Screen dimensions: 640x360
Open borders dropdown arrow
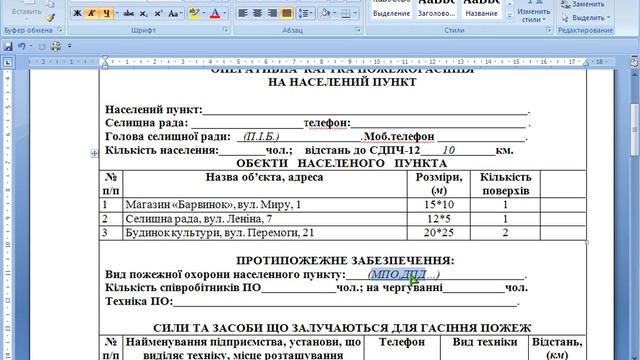point(355,13)
